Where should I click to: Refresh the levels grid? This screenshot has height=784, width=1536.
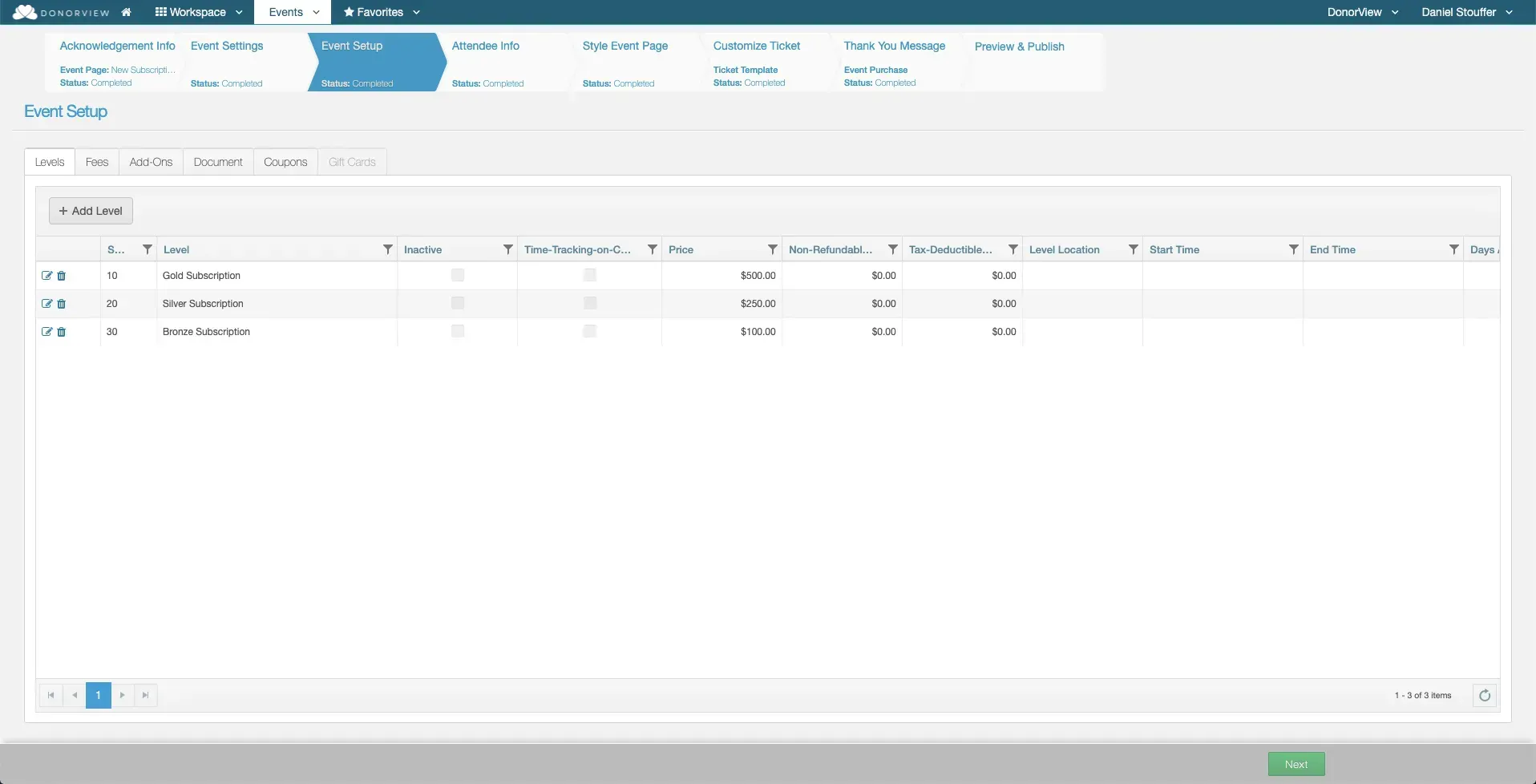1485,696
